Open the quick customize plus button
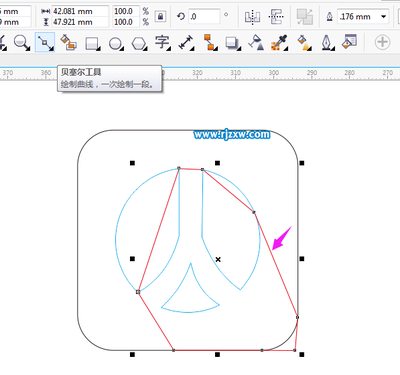 coord(382,42)
